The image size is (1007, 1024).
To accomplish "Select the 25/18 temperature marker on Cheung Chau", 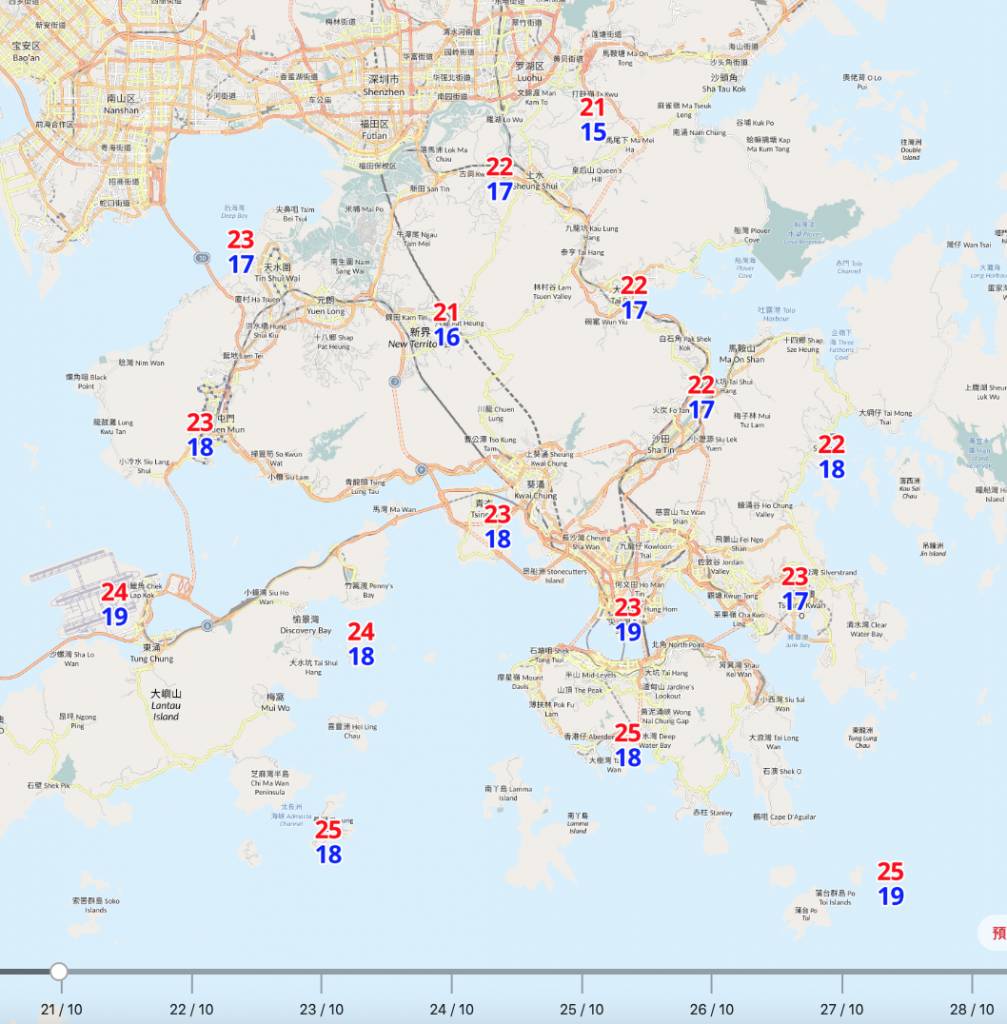I will pyautogui.click(x=329, y=842).
